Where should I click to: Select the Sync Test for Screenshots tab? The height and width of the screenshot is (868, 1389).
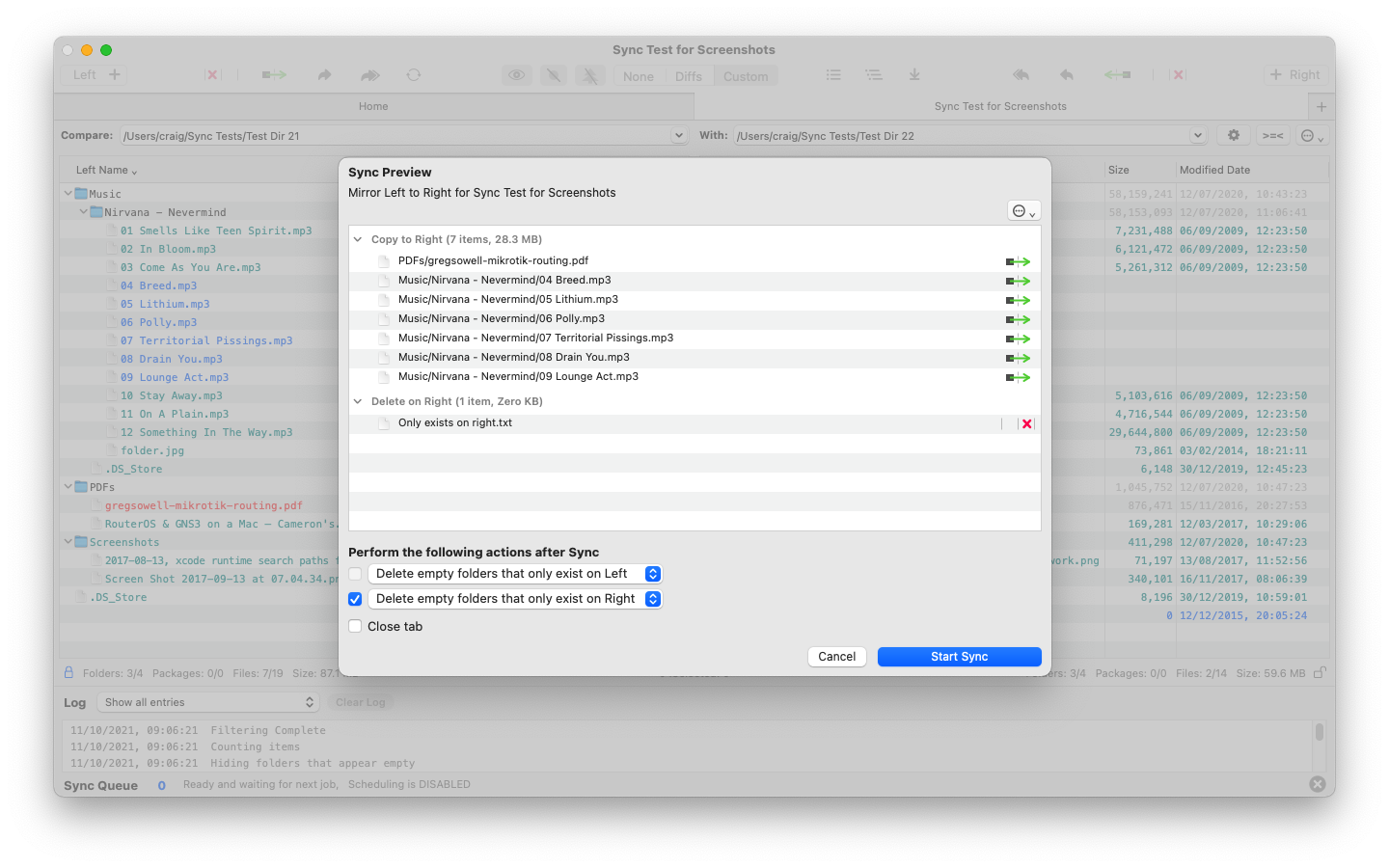(x=1000, y=107)
